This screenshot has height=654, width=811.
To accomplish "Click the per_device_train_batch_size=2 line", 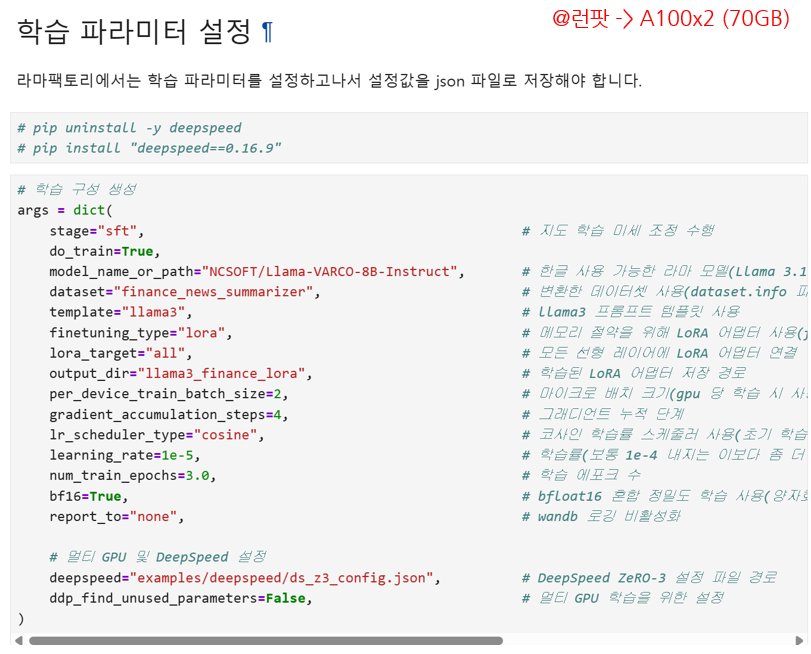I will click(x=169, y=394).
